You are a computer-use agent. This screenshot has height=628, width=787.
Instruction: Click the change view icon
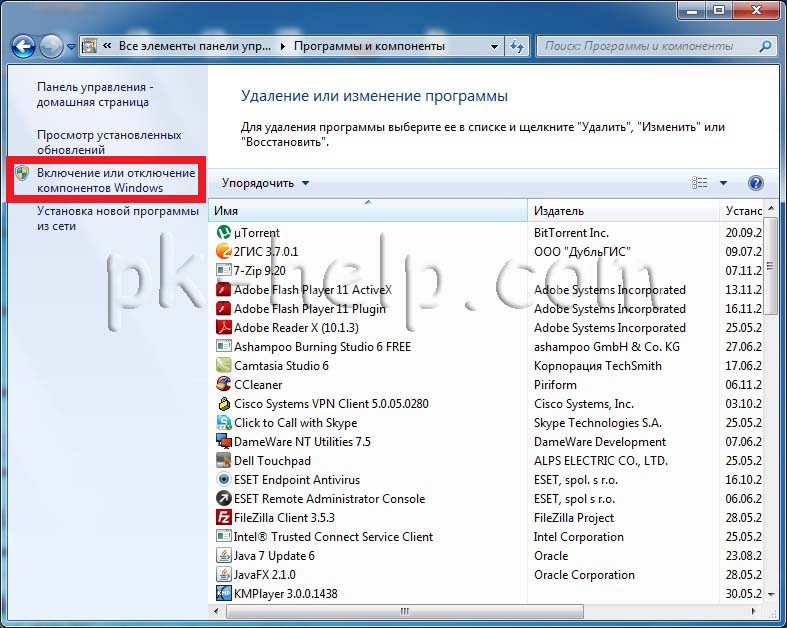(699, 183)
